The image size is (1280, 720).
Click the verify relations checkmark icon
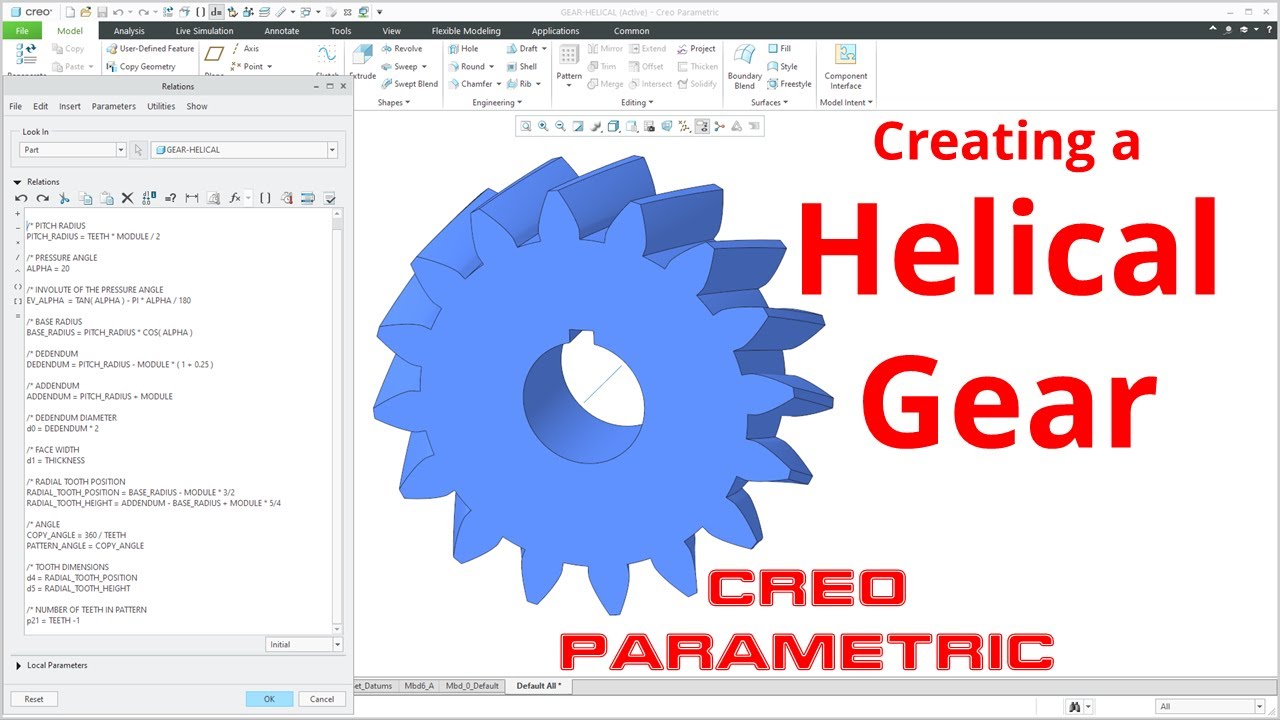[x=330, y=199]
